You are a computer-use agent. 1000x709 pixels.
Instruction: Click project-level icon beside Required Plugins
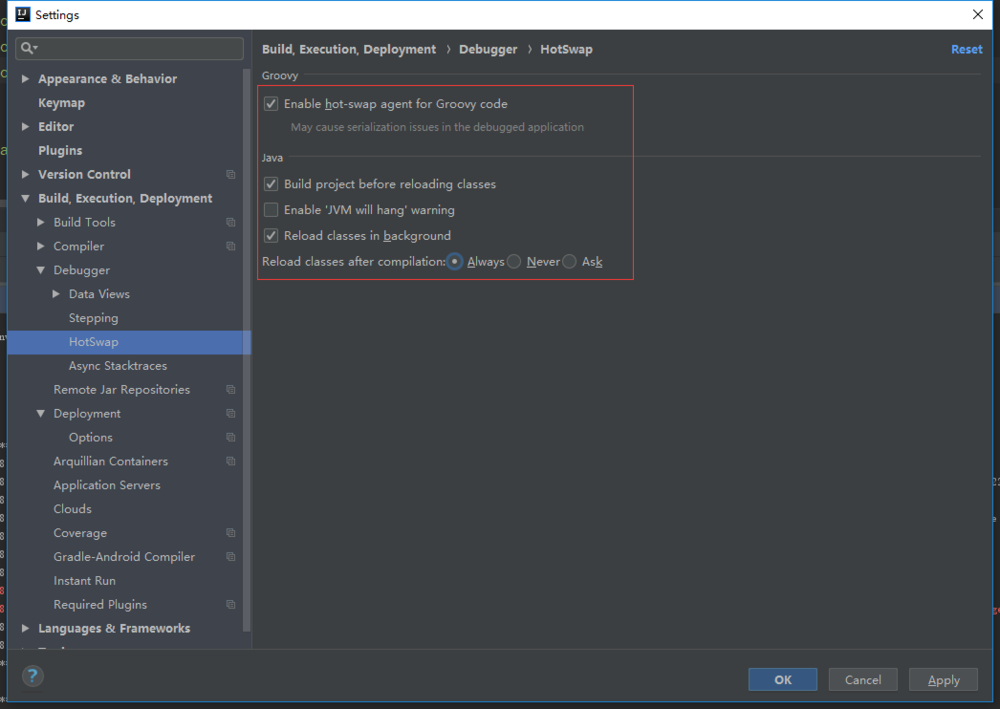(231, 605)
